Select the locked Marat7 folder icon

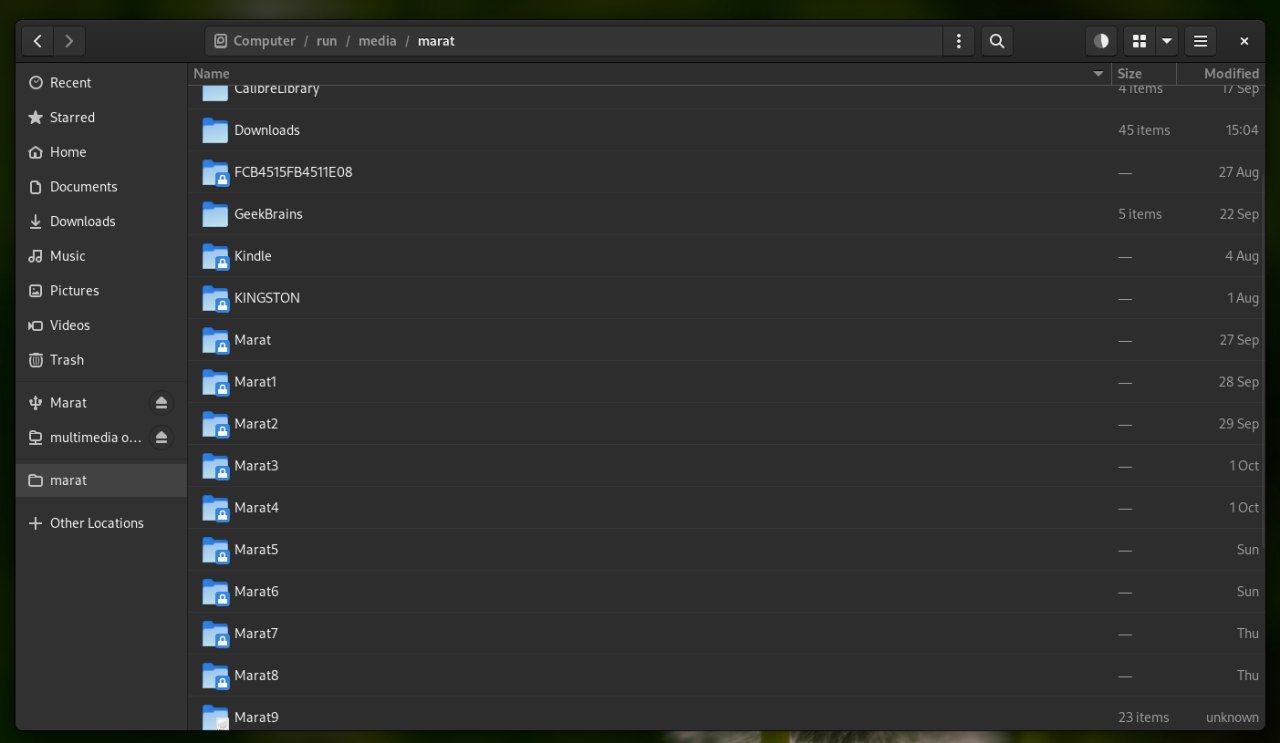coord(215,635)
